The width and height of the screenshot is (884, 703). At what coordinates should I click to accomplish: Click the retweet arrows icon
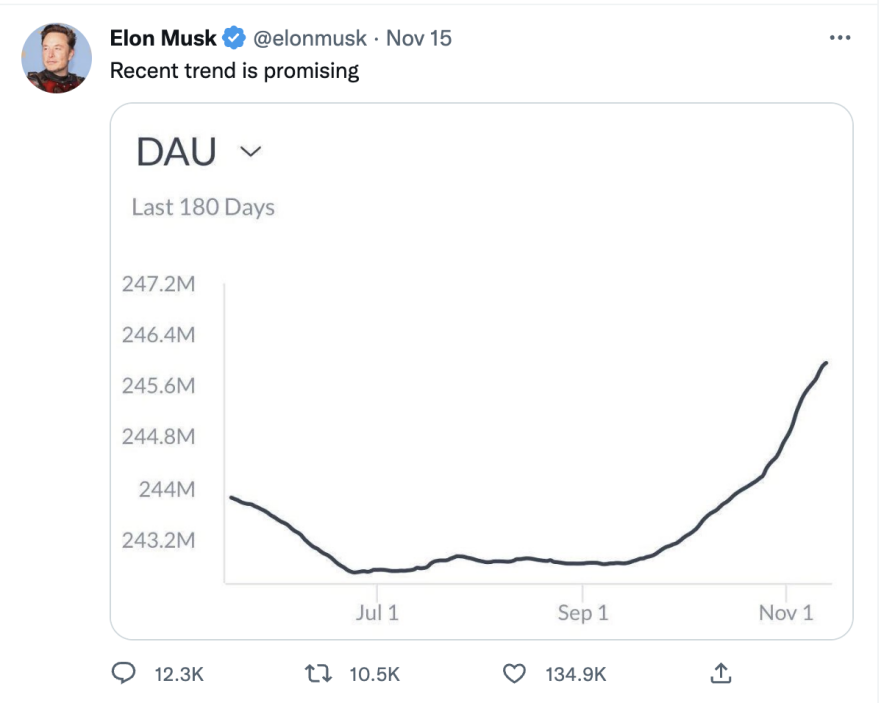(x=320, y=675)
